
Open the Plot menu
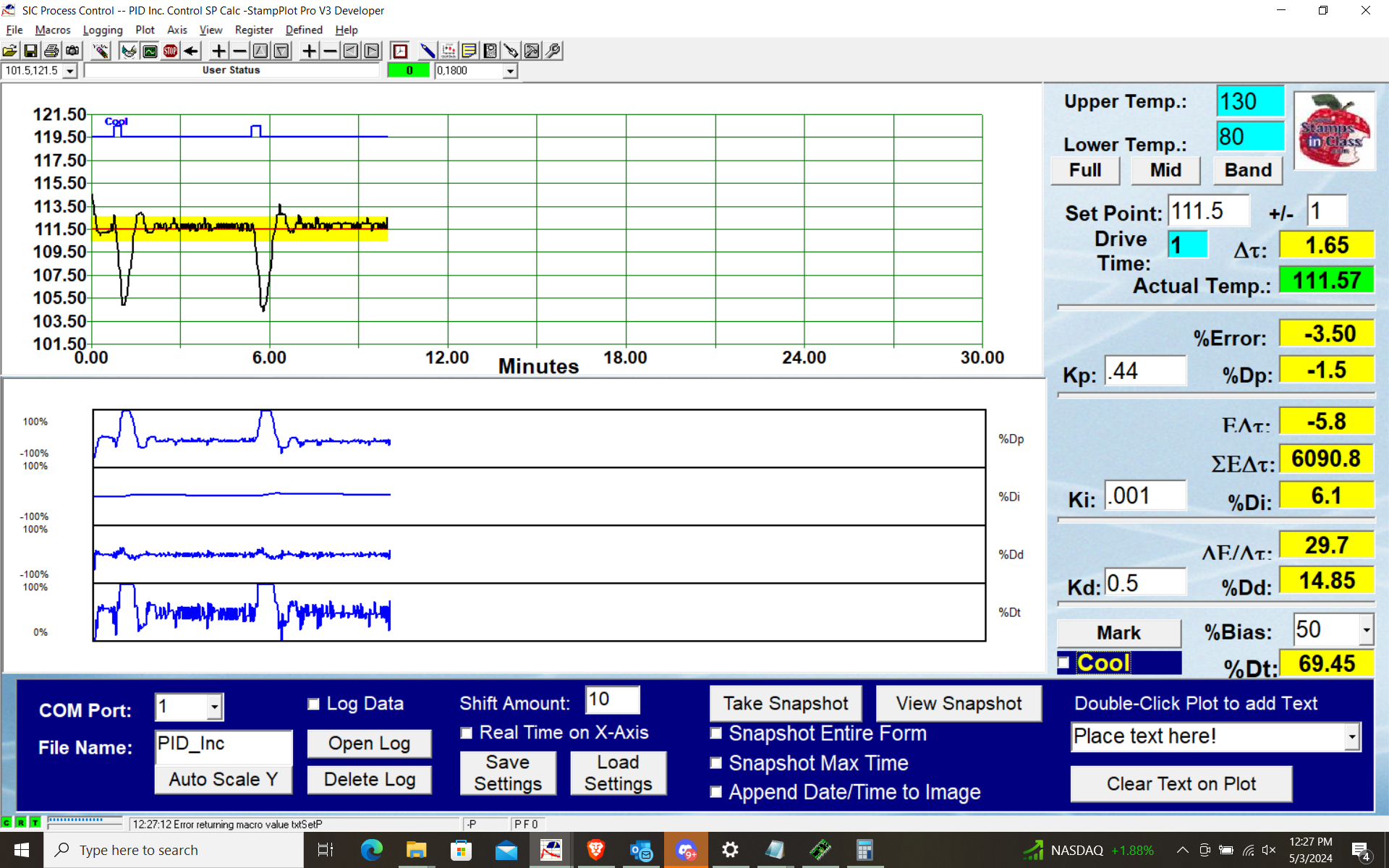[x=145, y=30]
